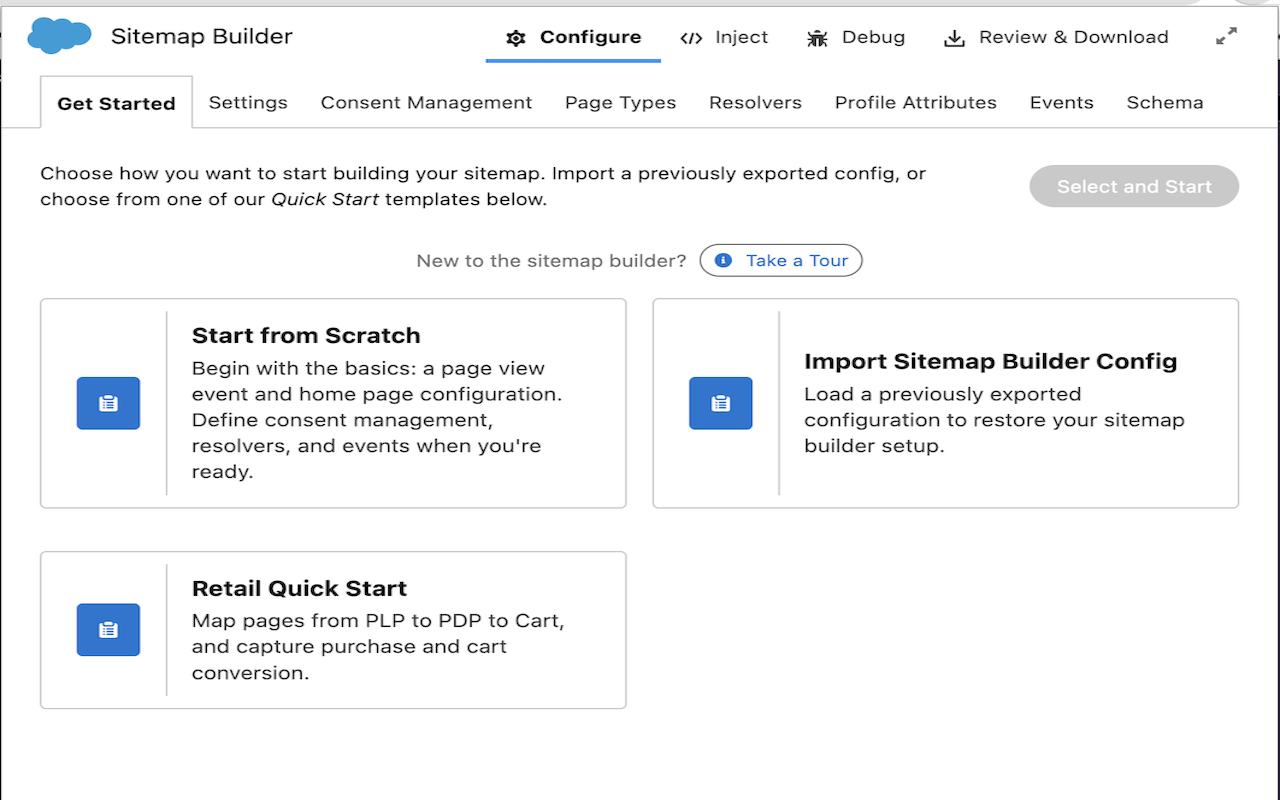The height and width of the screenshot is (800, 1280).
Task: Click the Salesforce cloud logo
Action: (x=60, y=36)
